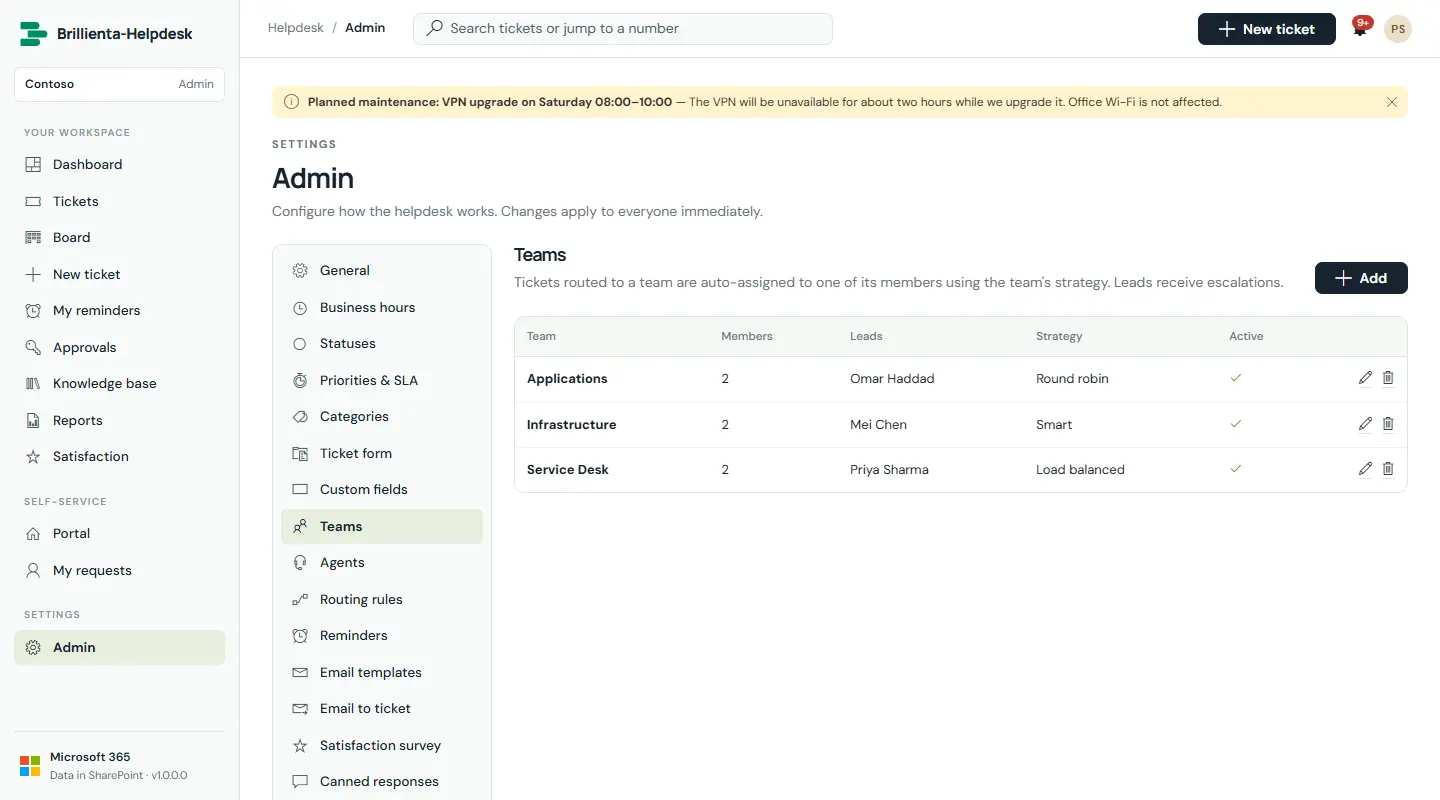The height and width of the screenshot is (800, 1440).
Task: Add a new team
Action: click(1361, 278)
